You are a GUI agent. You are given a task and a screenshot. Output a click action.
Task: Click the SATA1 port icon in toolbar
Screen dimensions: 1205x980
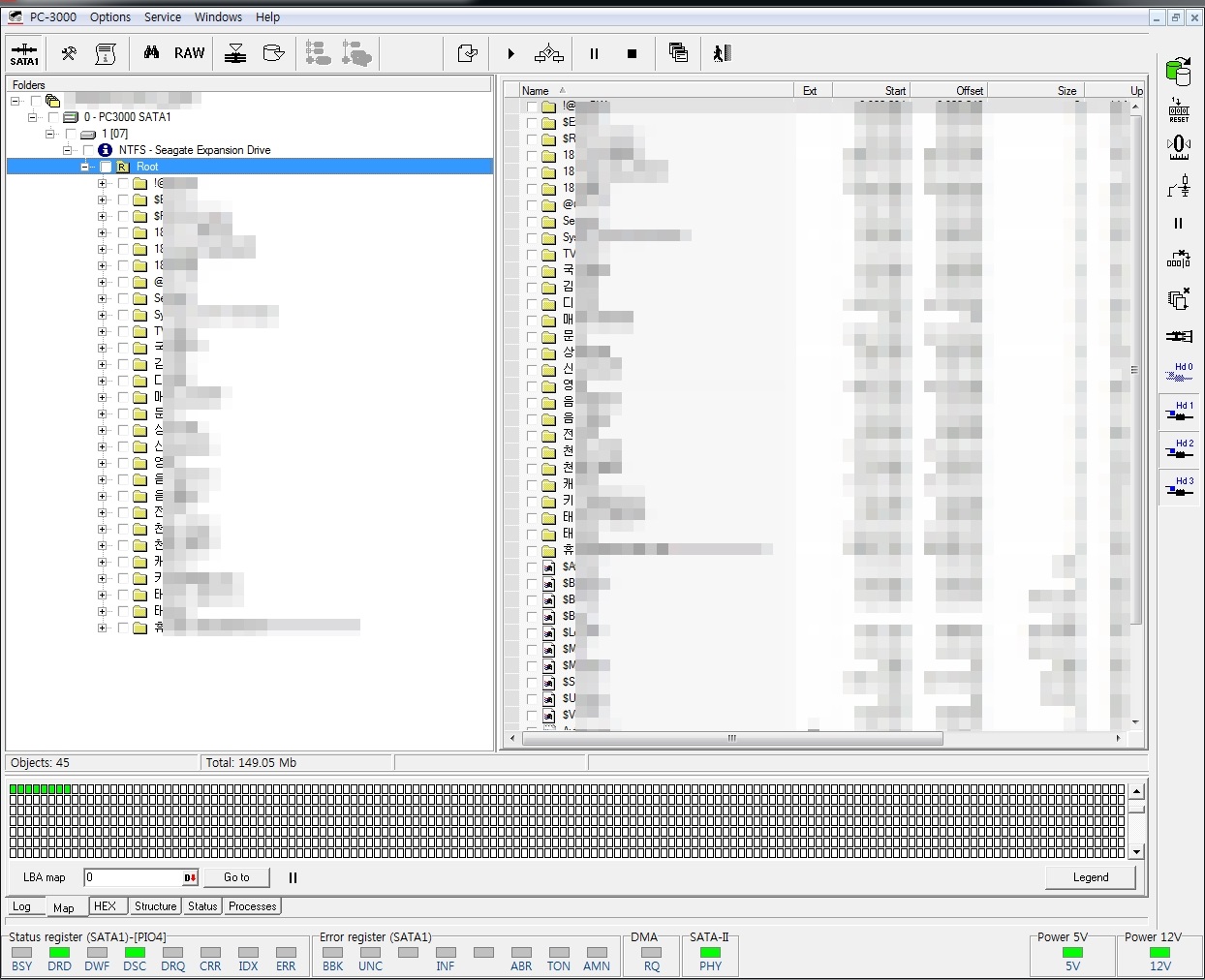pyautogui.click(x=24, y=53)
